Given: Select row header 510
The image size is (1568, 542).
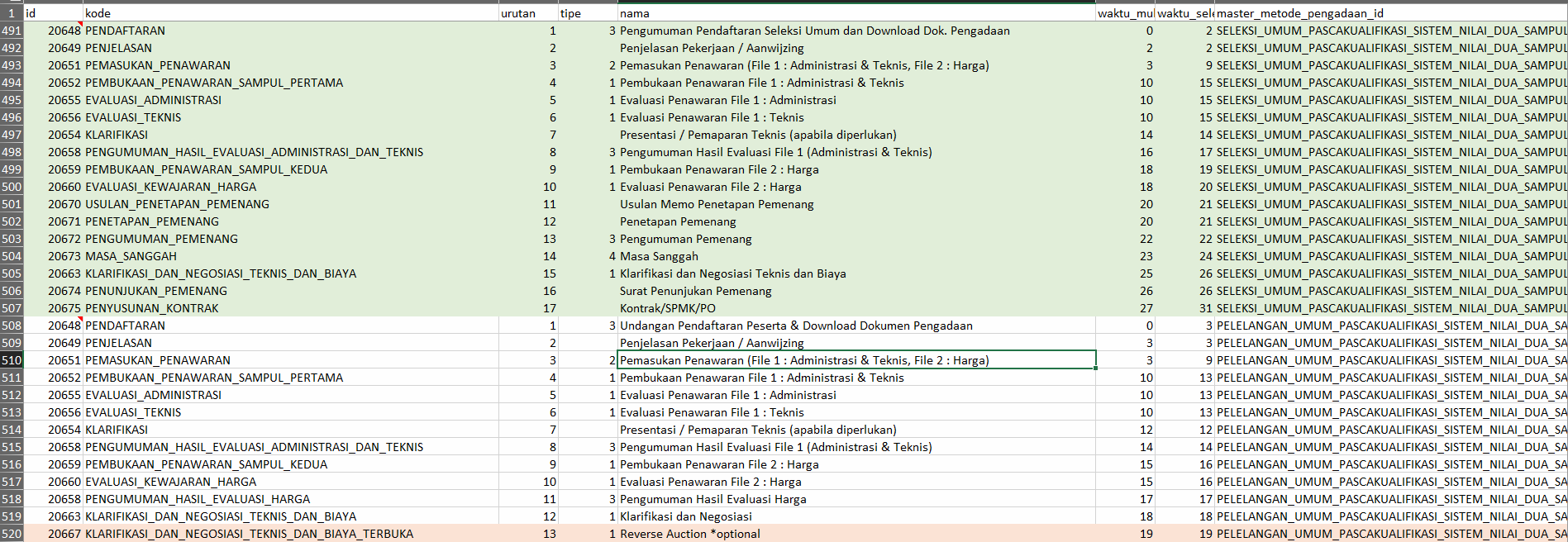Looking at the screenshot, I should coord(12,360).
